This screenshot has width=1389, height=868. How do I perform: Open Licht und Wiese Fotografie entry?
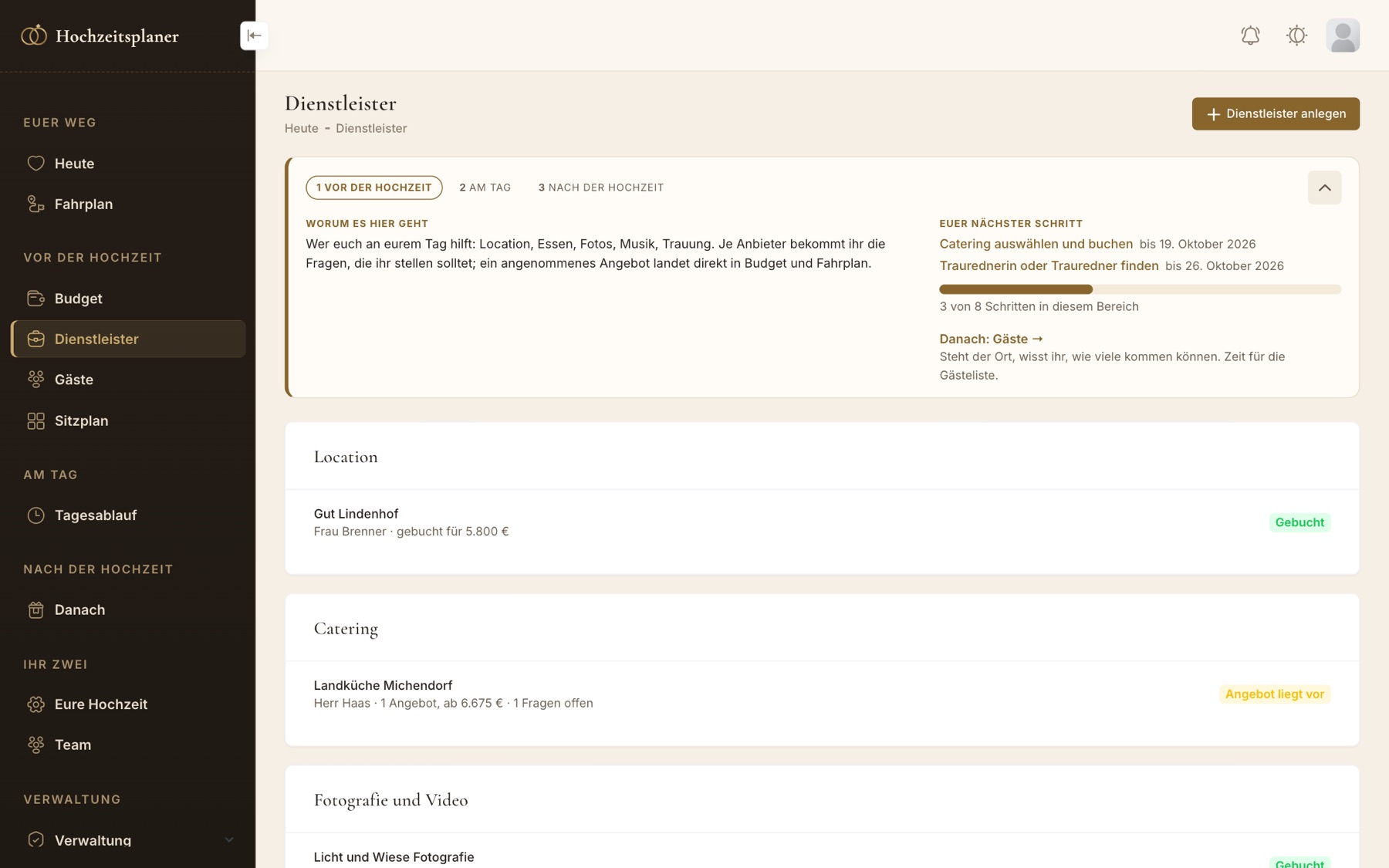[394, 857]
